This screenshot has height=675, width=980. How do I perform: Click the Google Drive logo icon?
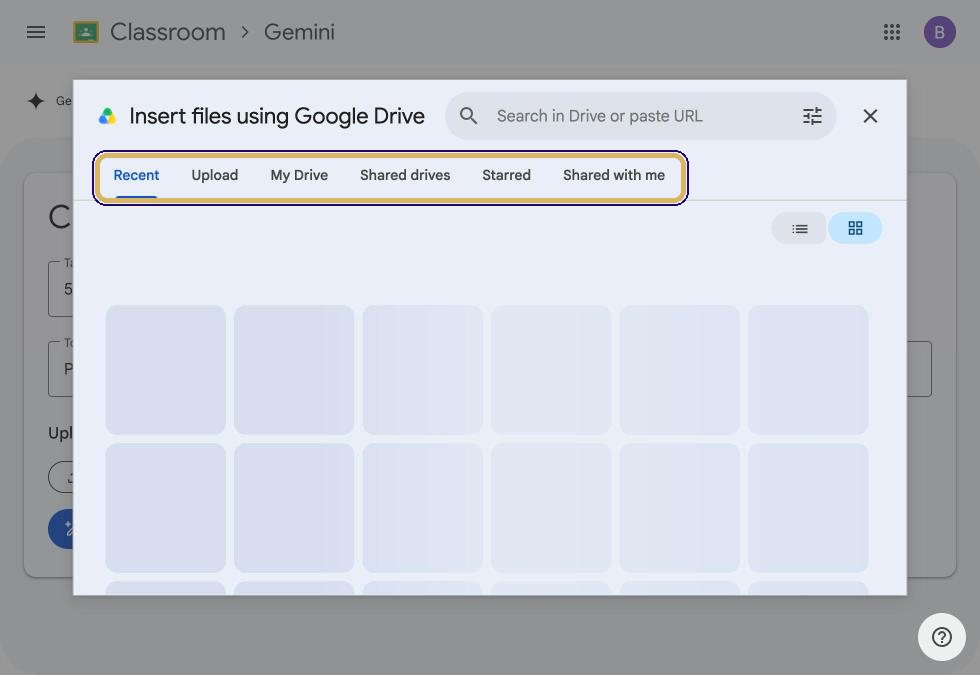tap(108, 116)
